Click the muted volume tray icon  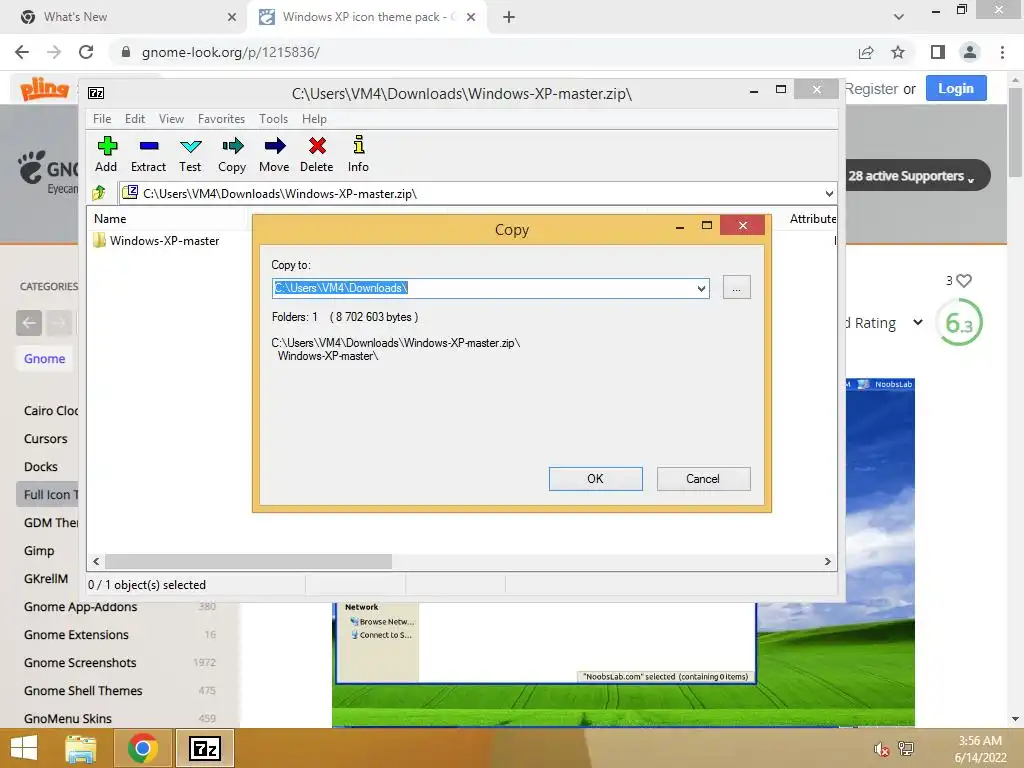click(881, 749)
